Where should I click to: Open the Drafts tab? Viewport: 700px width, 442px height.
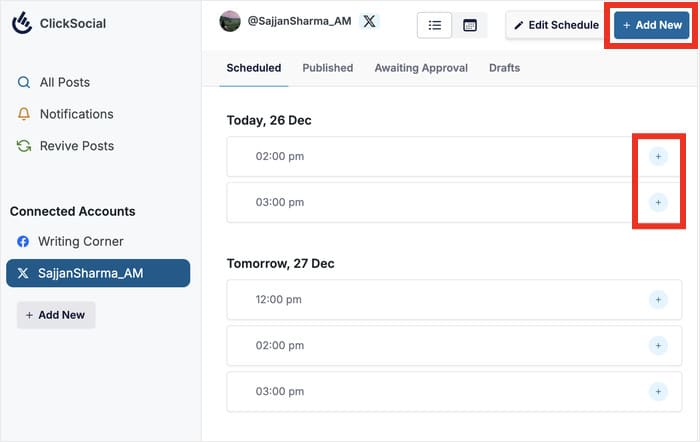[504, 68]
